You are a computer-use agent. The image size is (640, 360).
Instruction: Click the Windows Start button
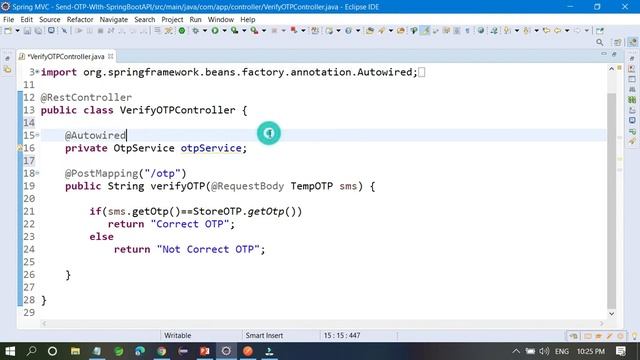click(x=10, y=351)
